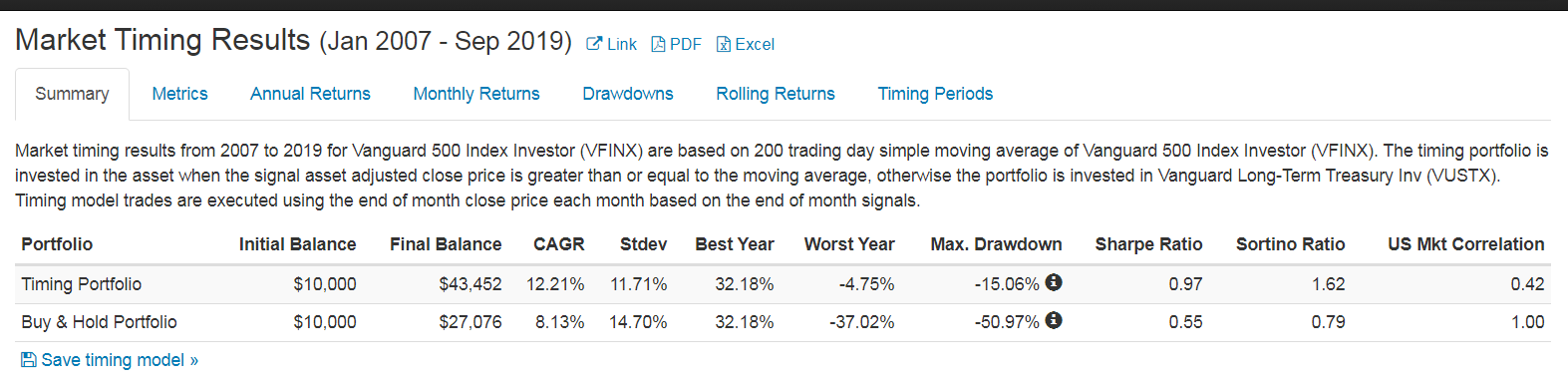Image resolution: width=1568 pixels, height=385 pixels.
Task: Switch to the Metrics tab
Action: pyautogui.click(x=179, y=94)
